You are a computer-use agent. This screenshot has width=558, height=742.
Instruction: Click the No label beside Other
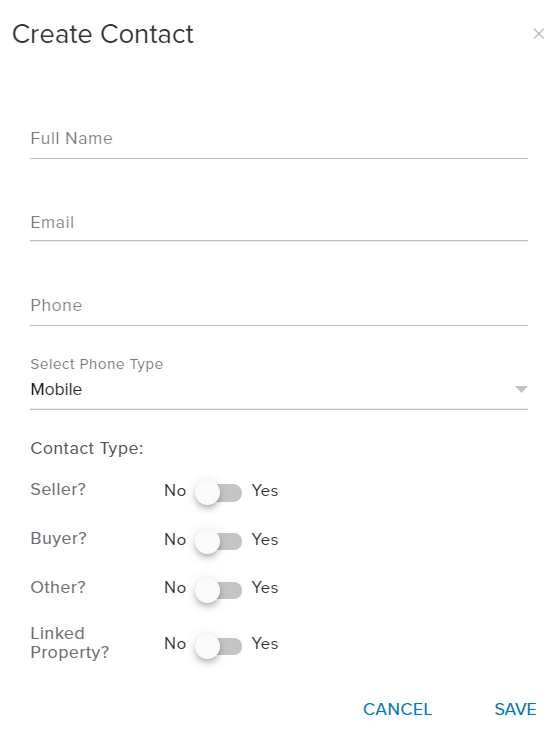coord(175,587)
